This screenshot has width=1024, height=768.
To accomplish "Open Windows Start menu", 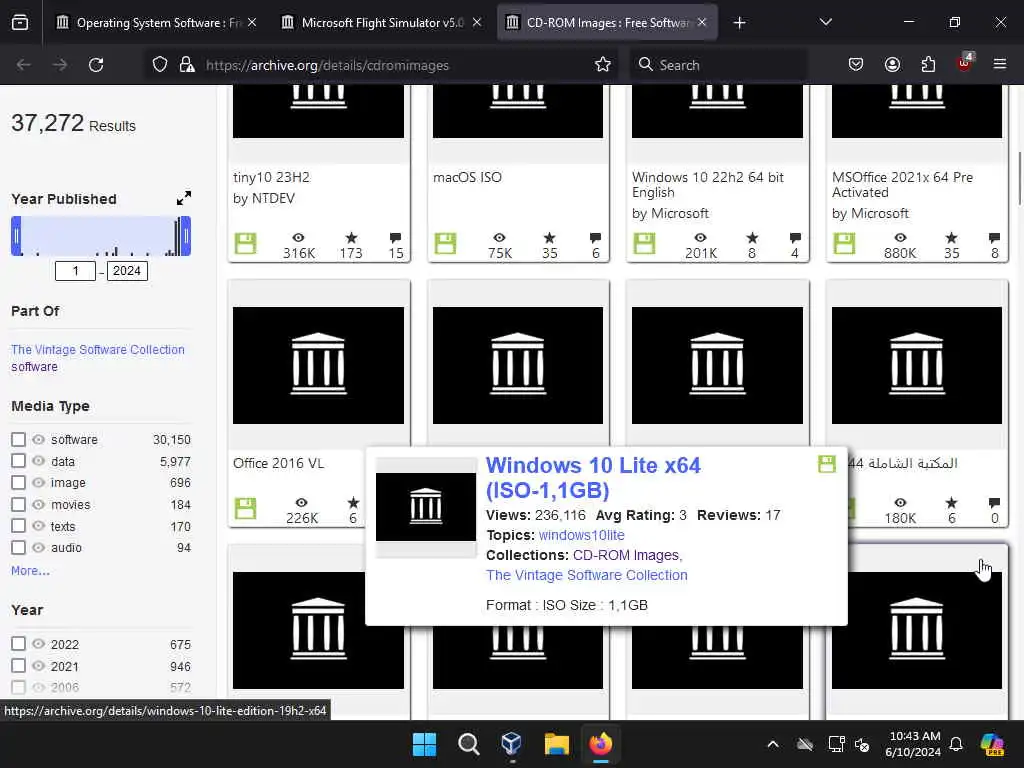I will (x=424, y=744).
